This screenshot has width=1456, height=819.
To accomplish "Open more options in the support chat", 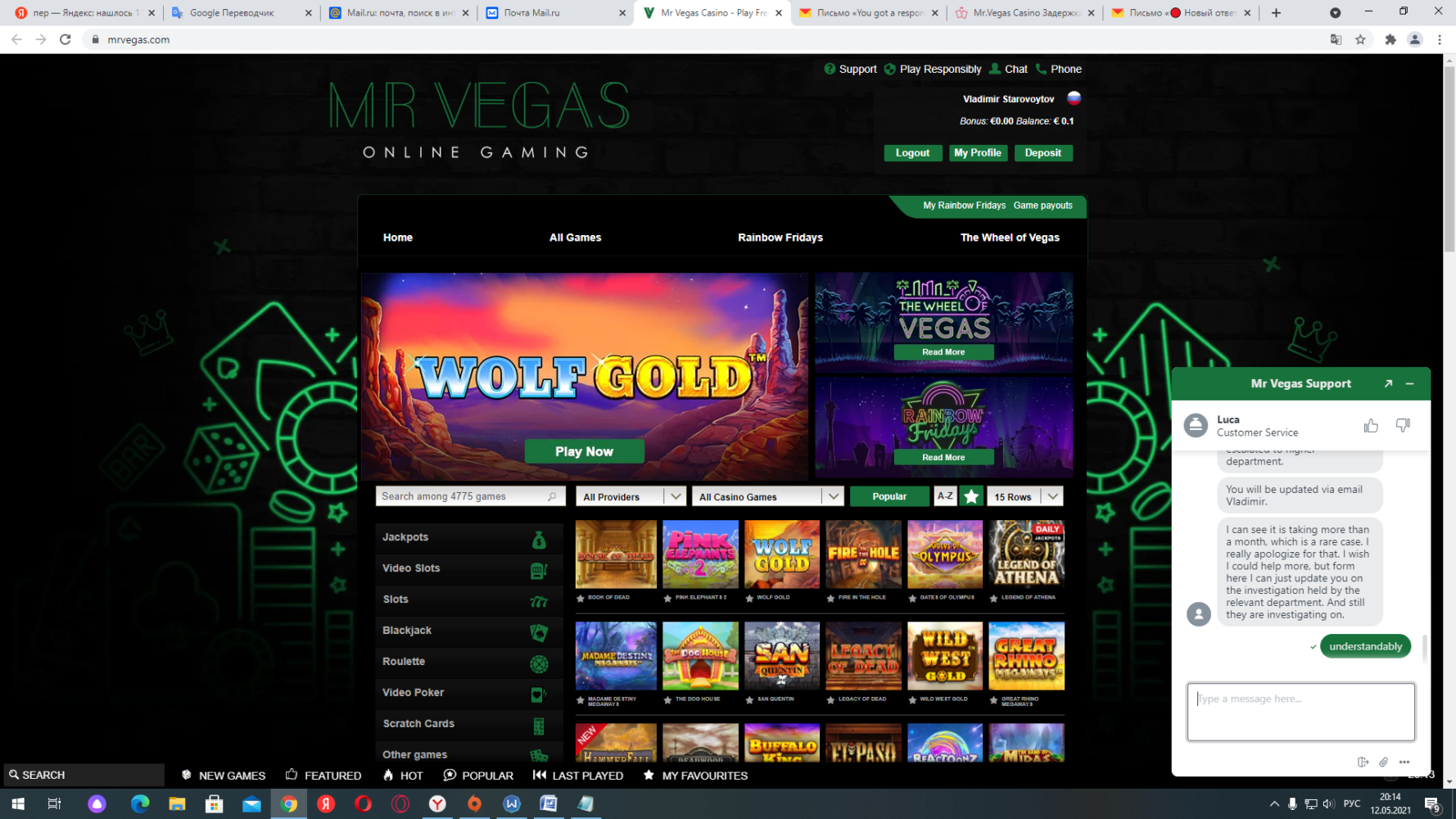I will [x=1404, y=762].
